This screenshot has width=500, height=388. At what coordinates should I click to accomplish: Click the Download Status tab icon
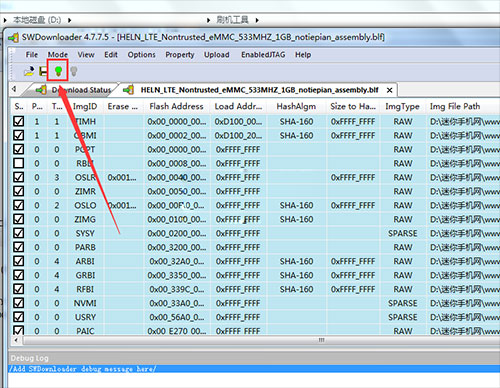pos(41,90)
